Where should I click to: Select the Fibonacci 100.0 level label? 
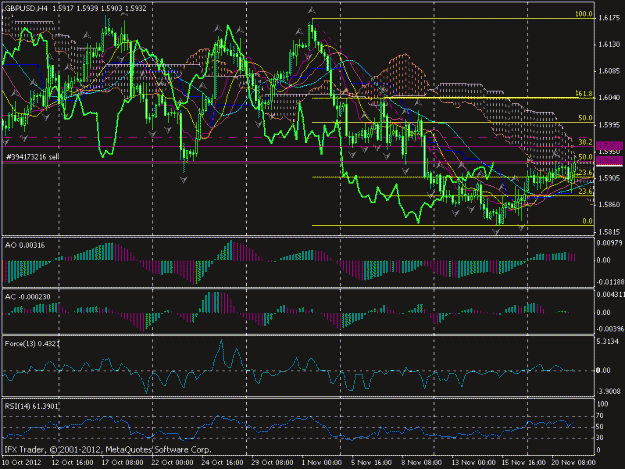point(584,14)
